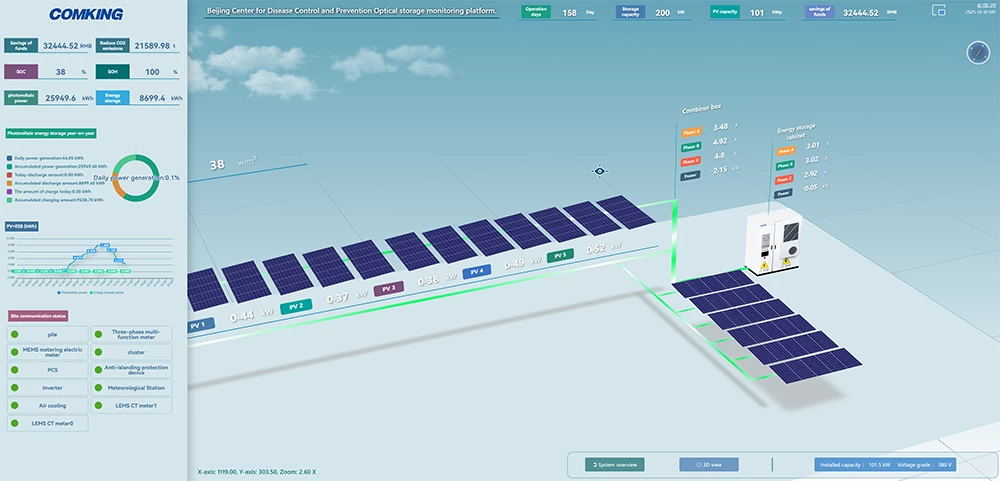Image resolution: width=1000 pixels, height=481 pixels.
Task: Click the fullscreen display icon in header
Action: (x=938, y=10)
